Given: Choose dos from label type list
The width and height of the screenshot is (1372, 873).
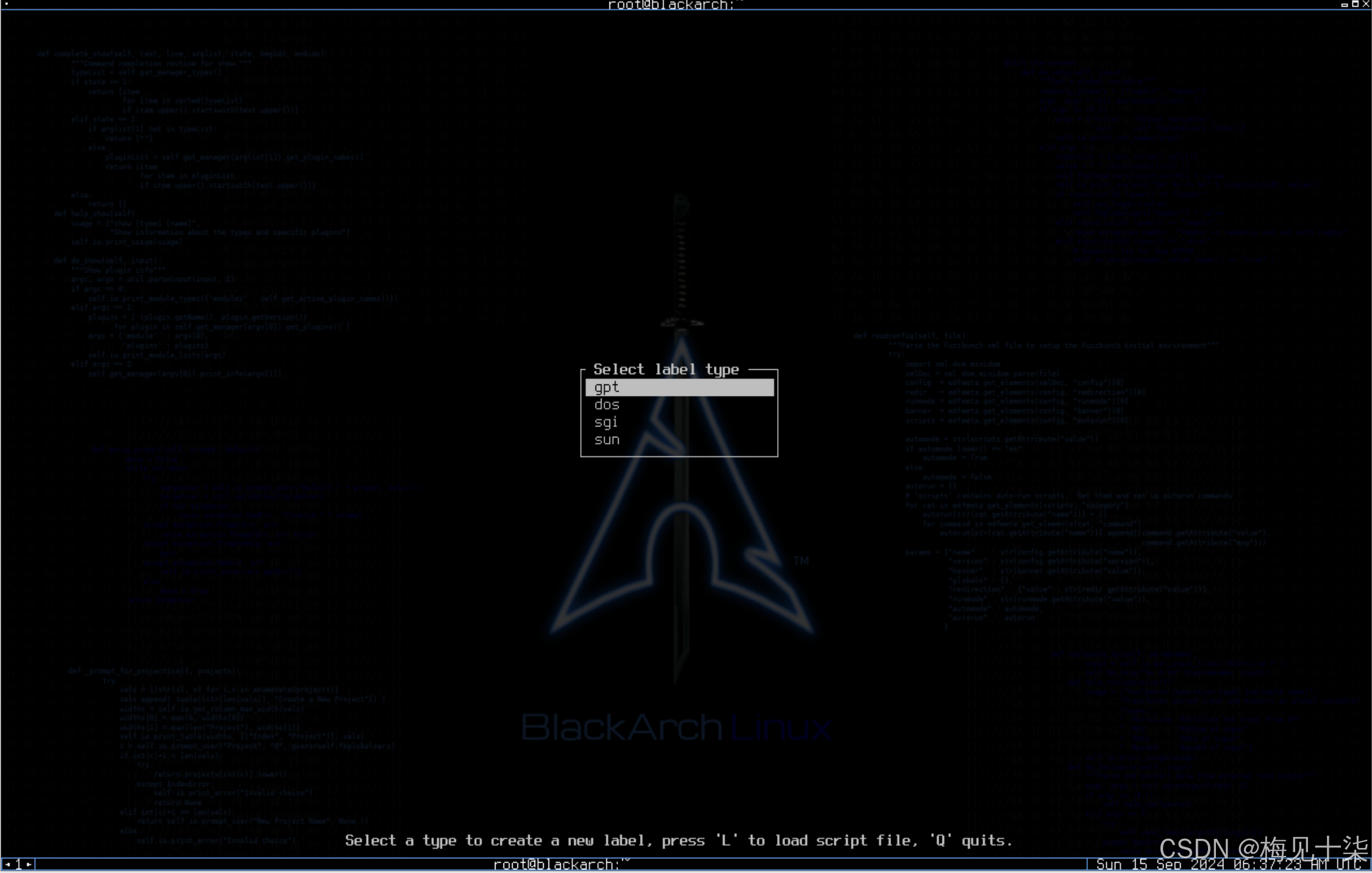Looking at the screenshot, I should pos(607,405).
